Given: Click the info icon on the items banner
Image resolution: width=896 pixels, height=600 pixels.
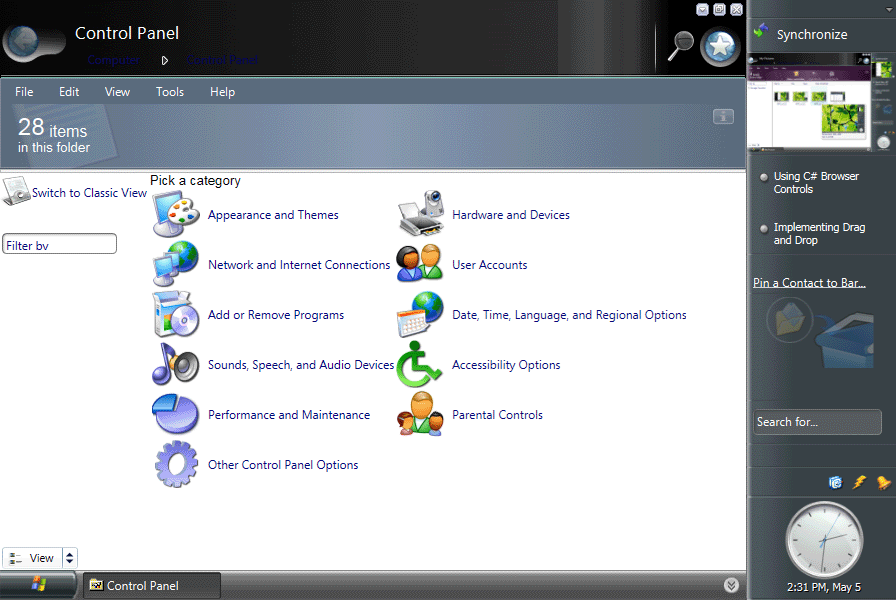Looking at the screenshot, I should coord(723,117).
